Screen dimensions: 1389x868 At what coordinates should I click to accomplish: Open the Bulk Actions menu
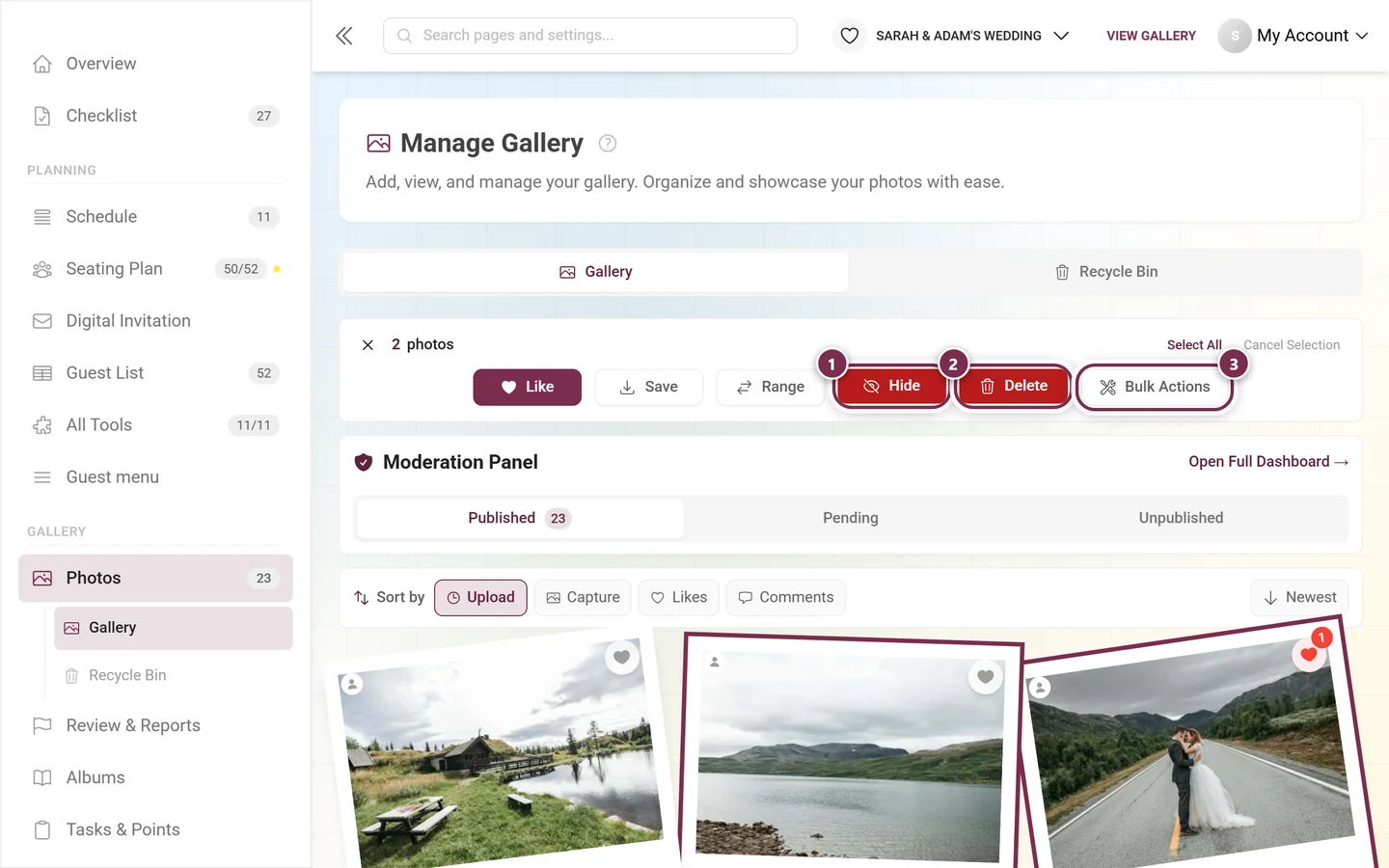click(x=1155, y=387)
